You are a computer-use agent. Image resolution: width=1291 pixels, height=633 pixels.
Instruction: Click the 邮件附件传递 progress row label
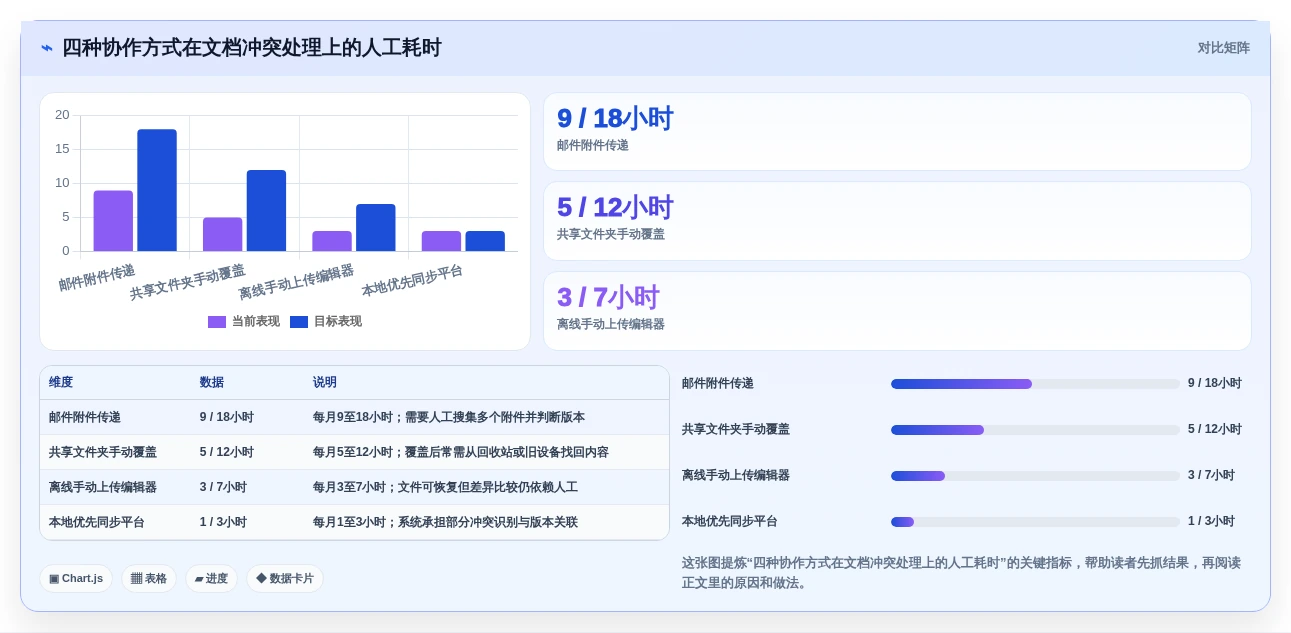[x=718, y=384]
